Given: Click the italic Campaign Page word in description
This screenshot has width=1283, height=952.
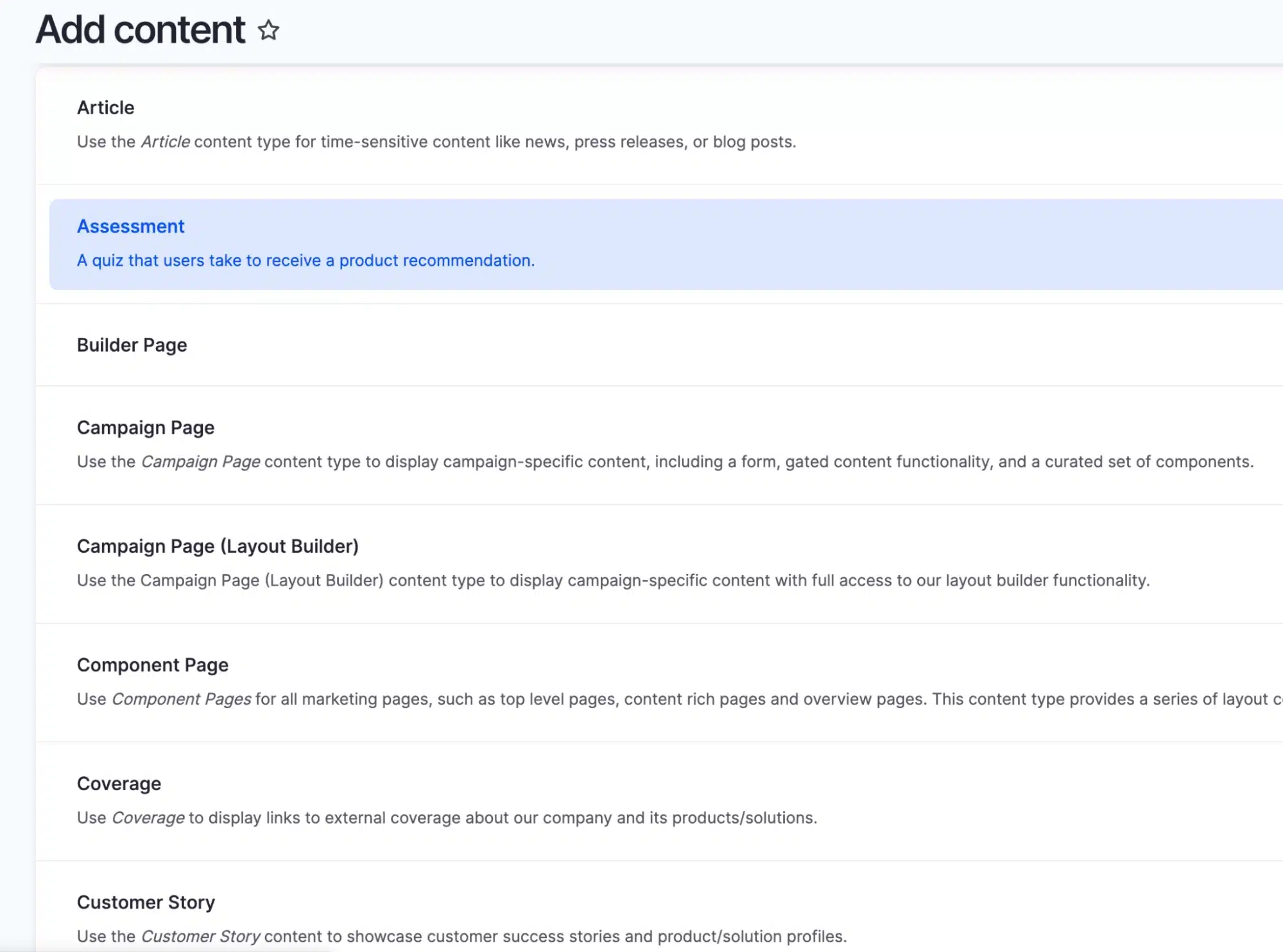Looking at the screenshot, I should click(x=200, y=462).
